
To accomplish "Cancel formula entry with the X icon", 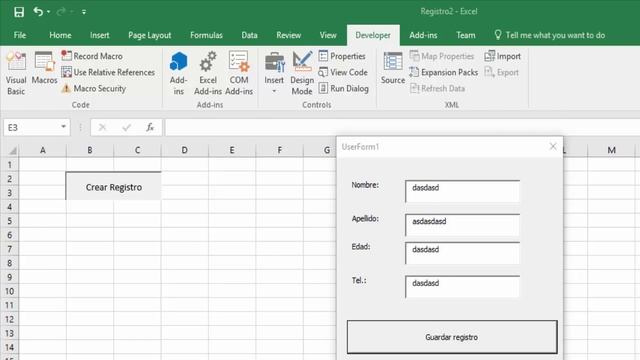I will click(x=102, y=127).
